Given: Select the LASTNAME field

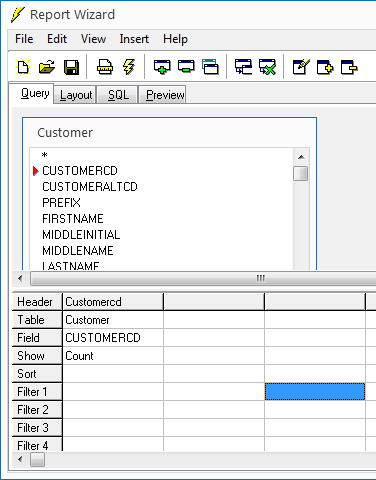Looking at the screenshot, I should 71,265.
